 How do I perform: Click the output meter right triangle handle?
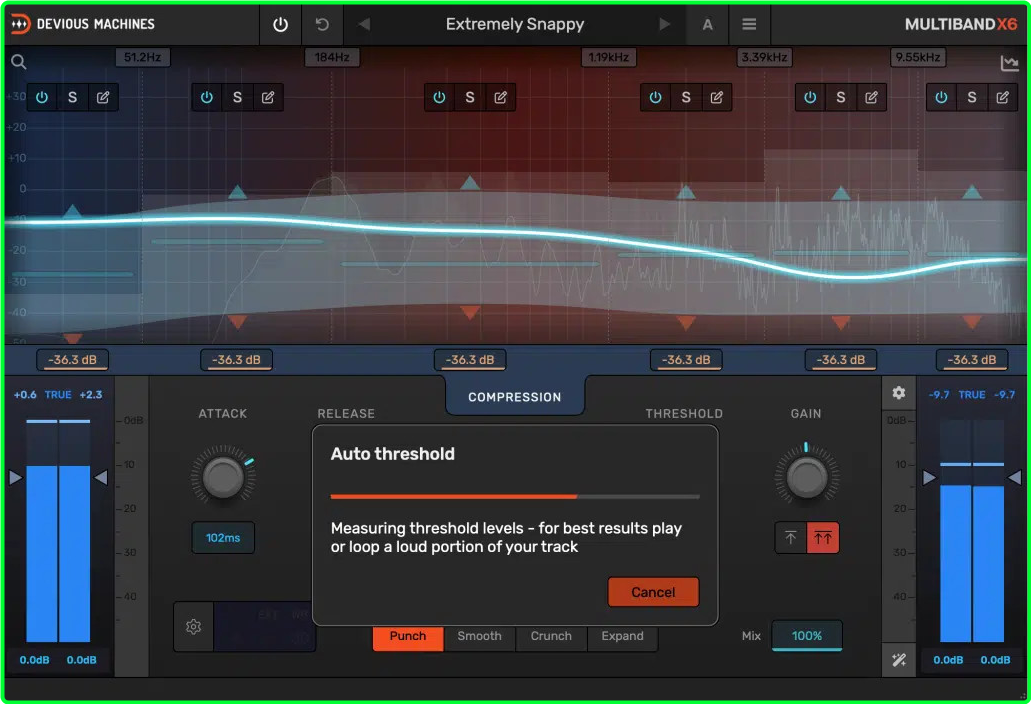(x=1015, y=478)
